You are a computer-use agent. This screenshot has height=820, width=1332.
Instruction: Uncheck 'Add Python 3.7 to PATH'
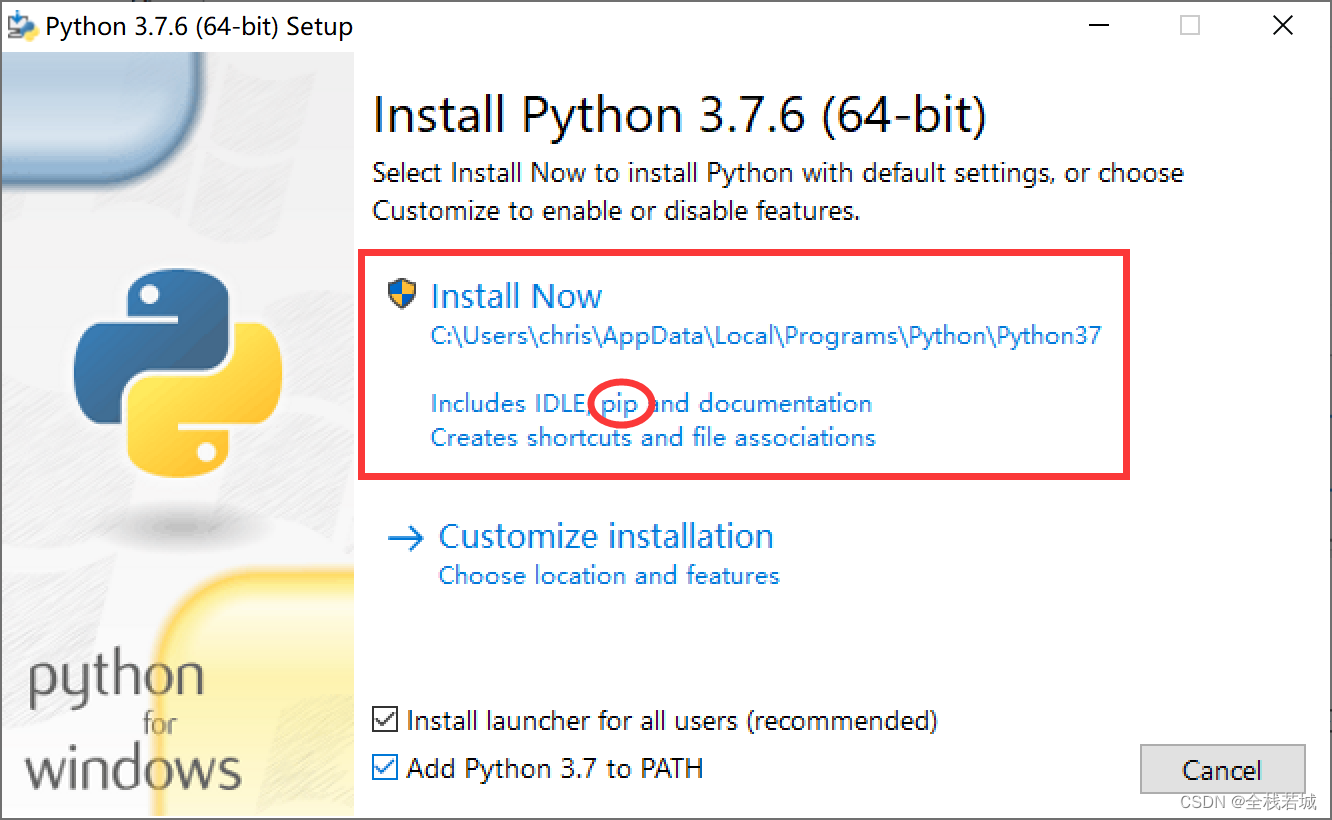coord(383,767)
